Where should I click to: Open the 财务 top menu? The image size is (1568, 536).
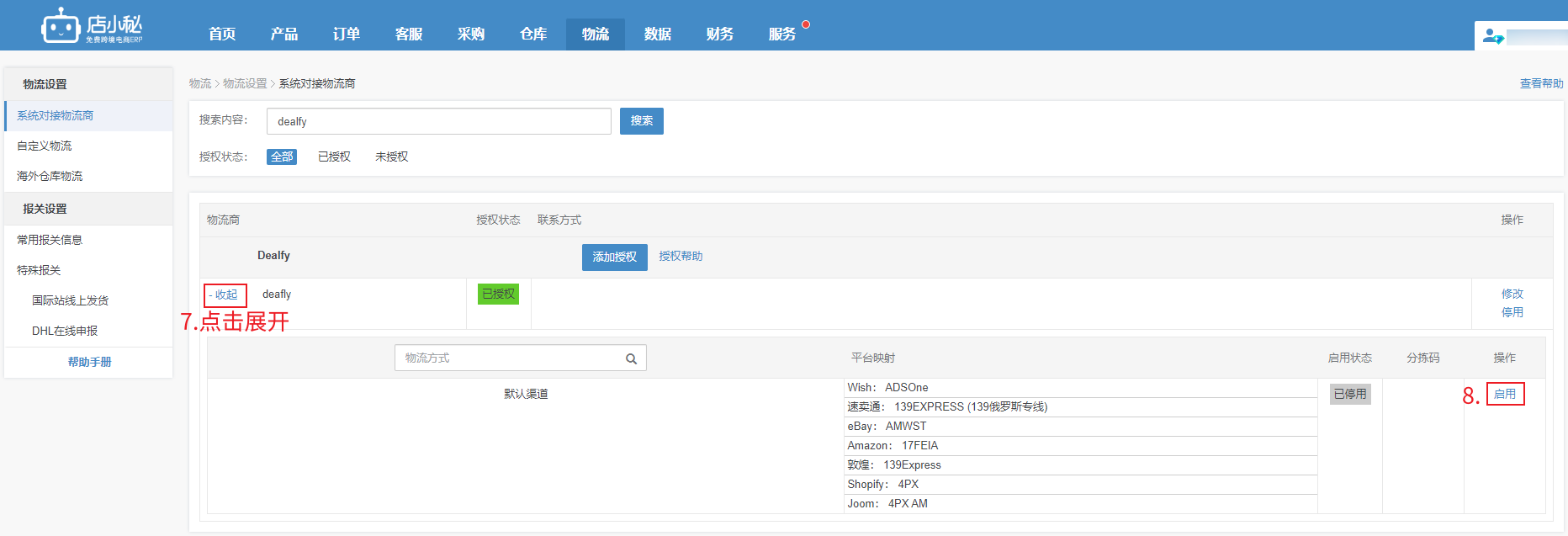(x=720, y=34)
